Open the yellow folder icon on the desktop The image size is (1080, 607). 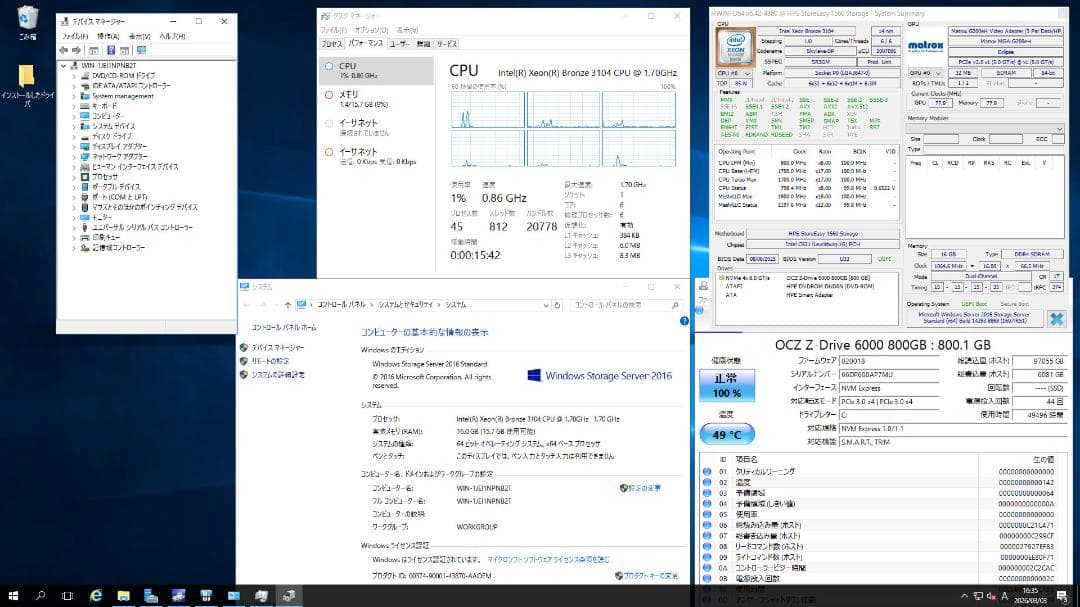(27, 84)
